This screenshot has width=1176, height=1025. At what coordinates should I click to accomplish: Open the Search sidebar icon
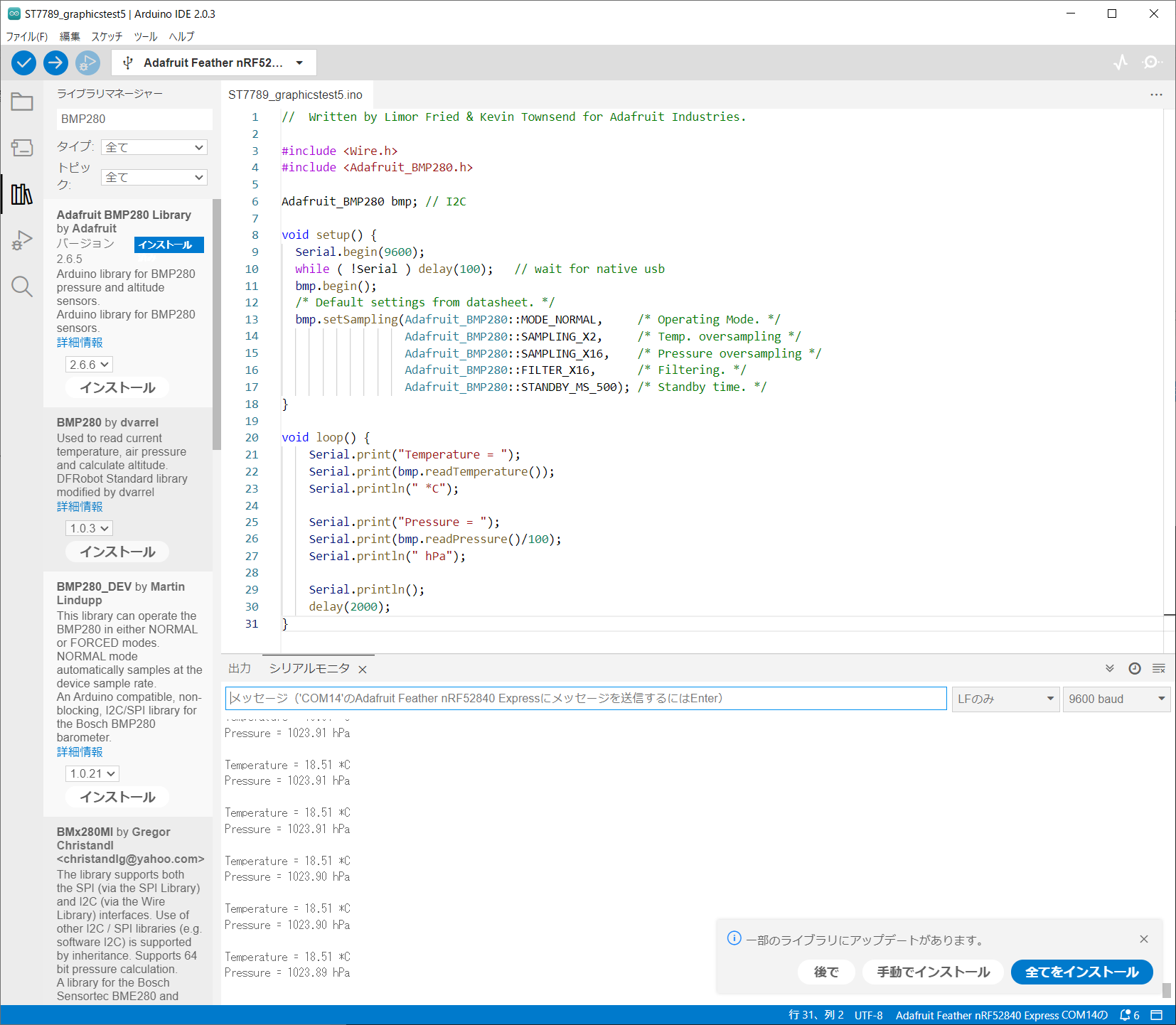point(21,286)
